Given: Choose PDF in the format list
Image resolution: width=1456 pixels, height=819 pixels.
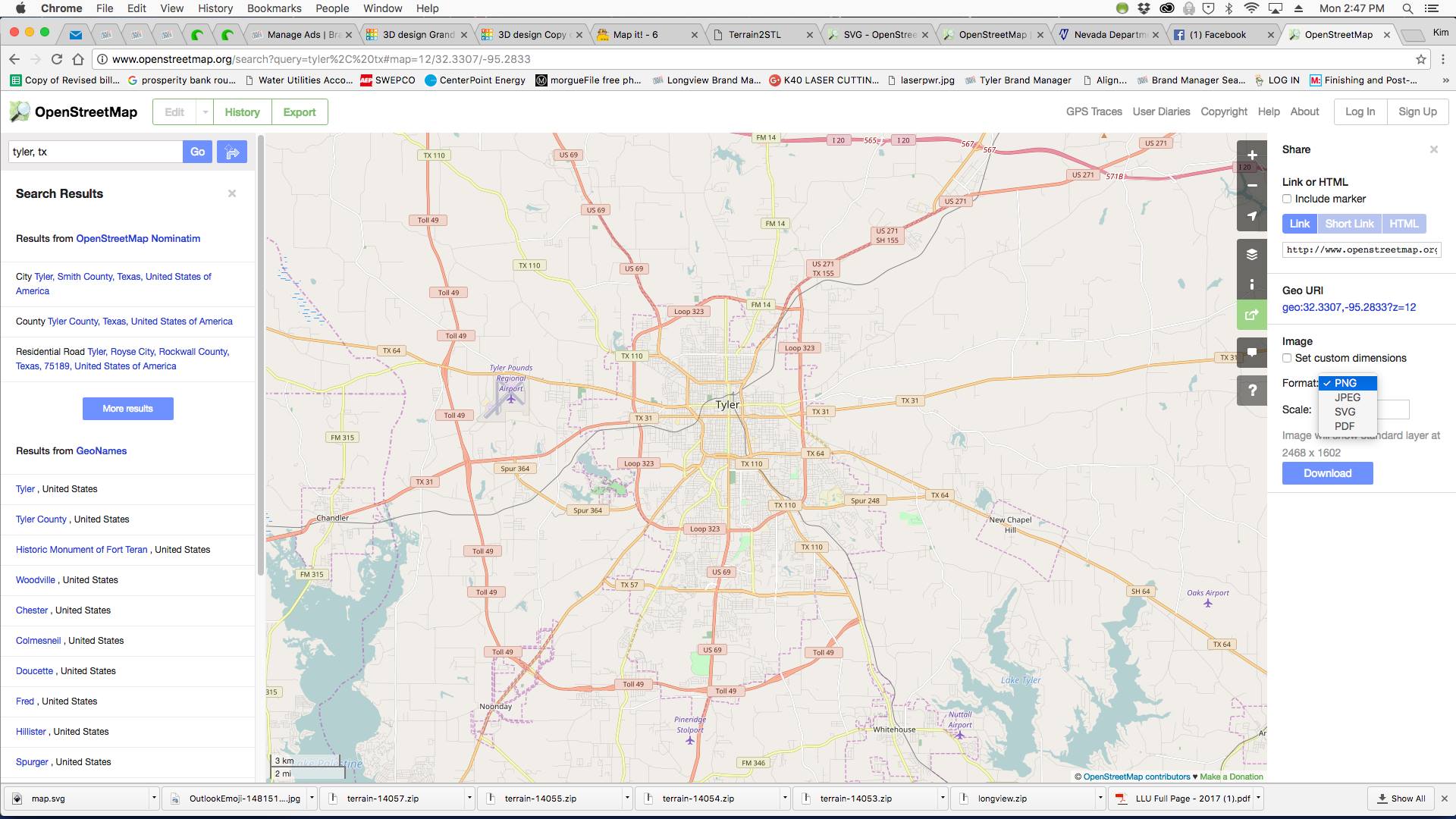Looking at the screenshot, I should pyautogui.click(x=1347, y=426).
